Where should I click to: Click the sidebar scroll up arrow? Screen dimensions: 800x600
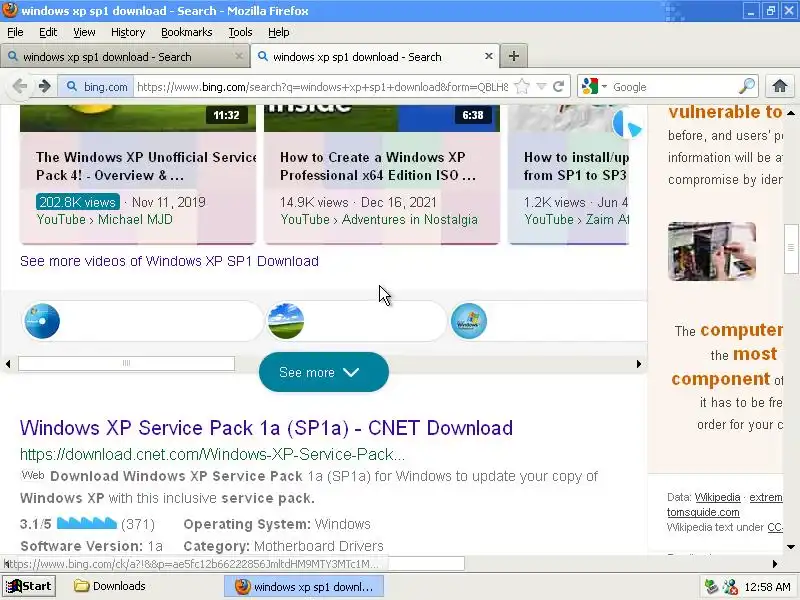(790, 113)
